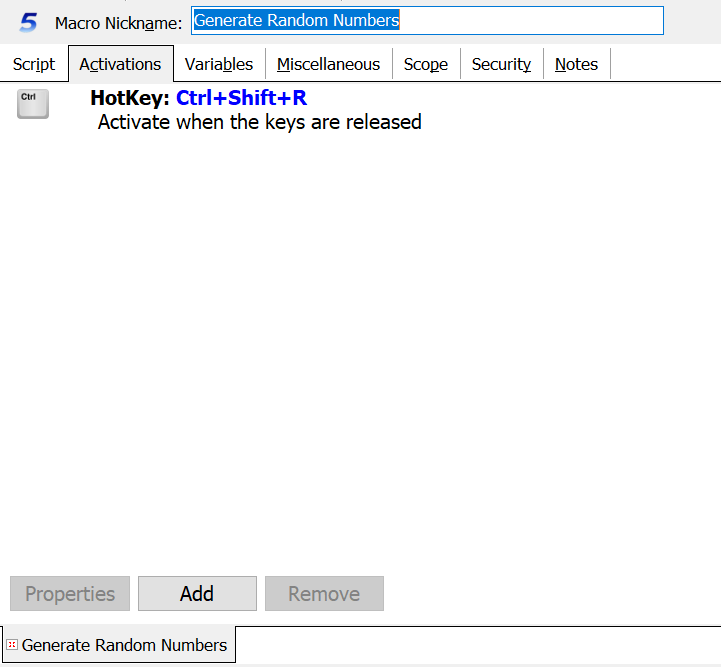721x667 pixels.
Task: Go to the Variables tab
Action: click(219, 64)
